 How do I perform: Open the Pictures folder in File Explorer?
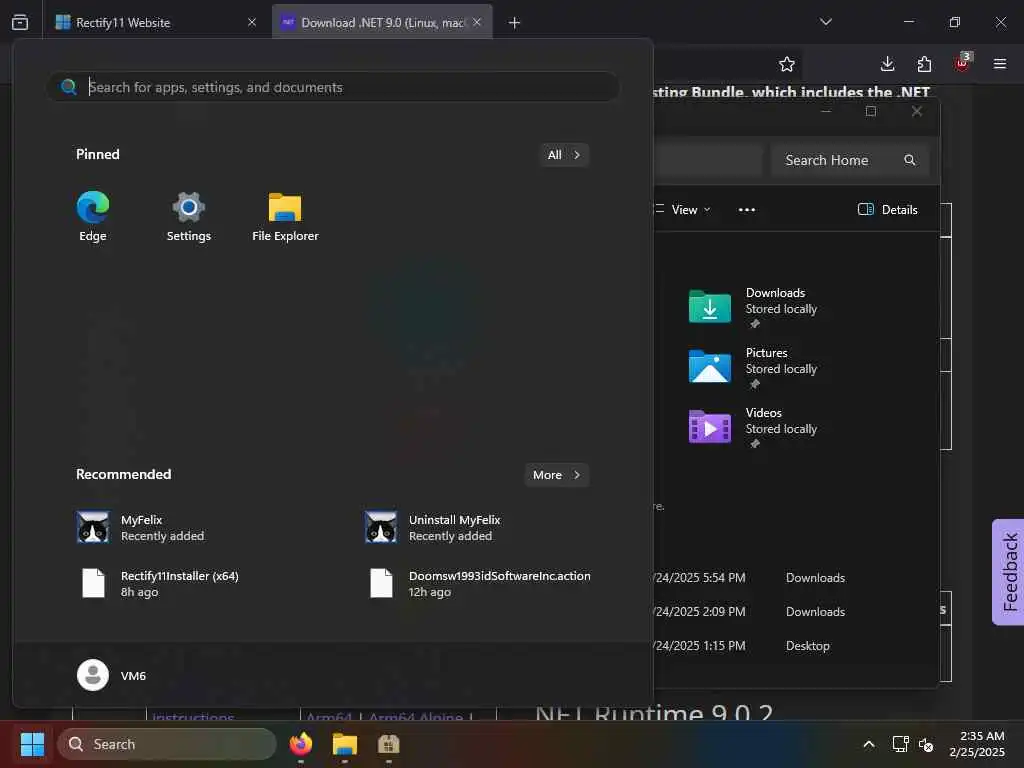pyautogui.click(x=754, y=367)
